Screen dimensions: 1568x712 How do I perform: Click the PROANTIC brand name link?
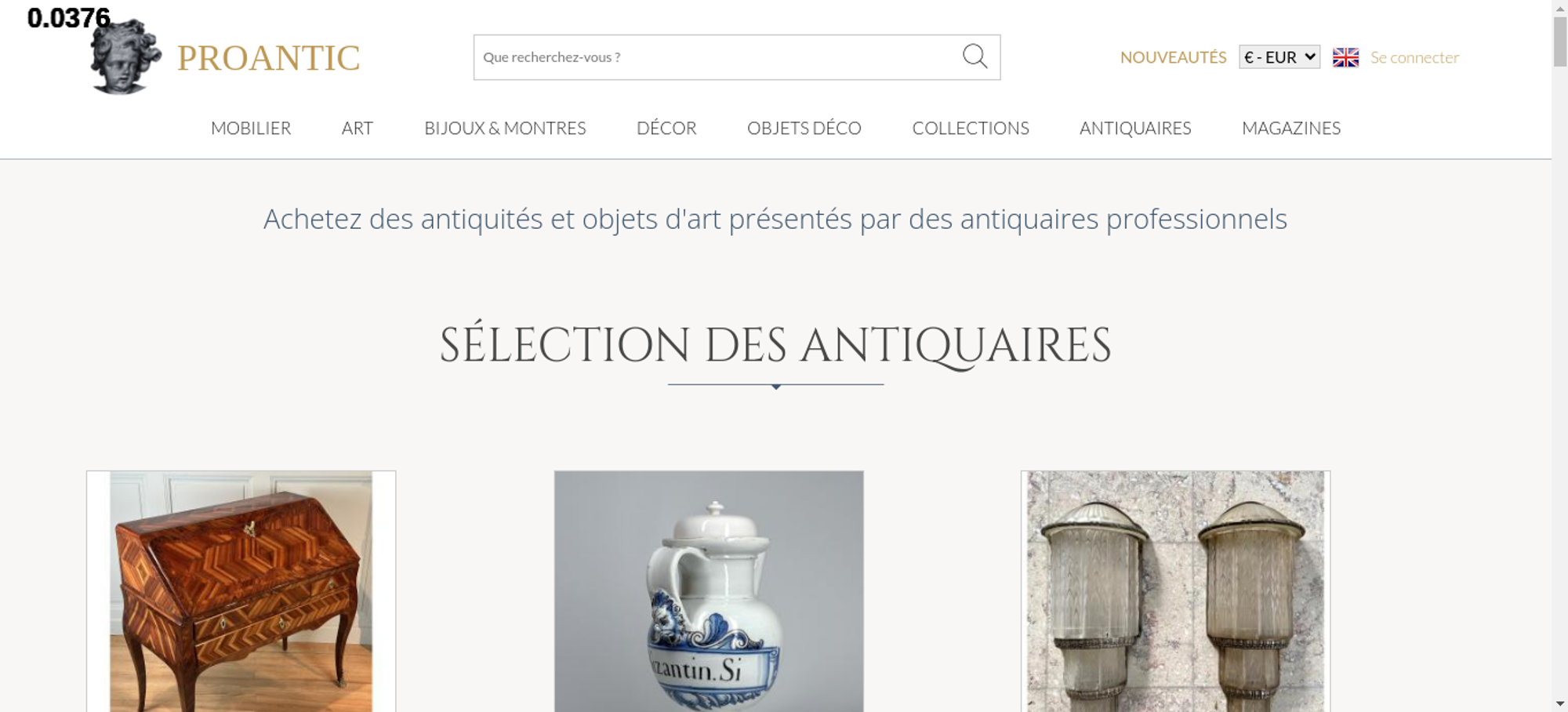pos(268,58)
